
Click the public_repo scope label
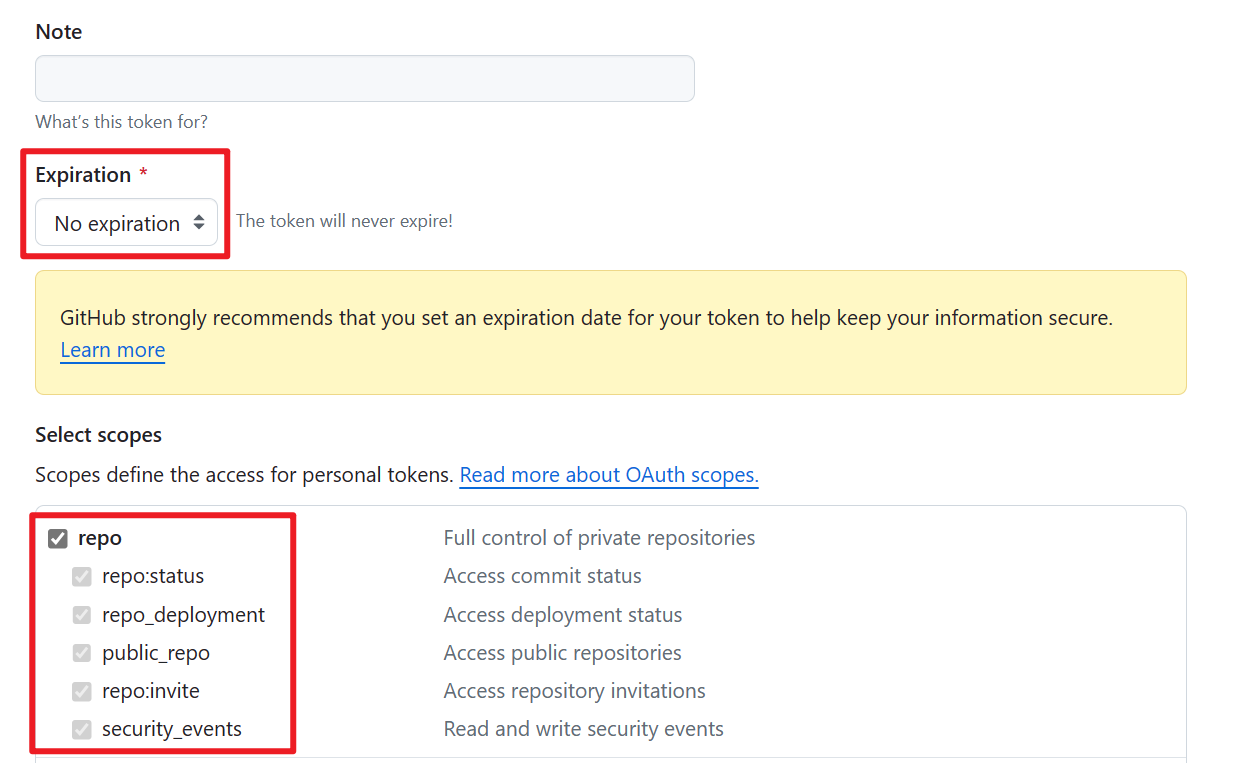[x=156, y=653]
